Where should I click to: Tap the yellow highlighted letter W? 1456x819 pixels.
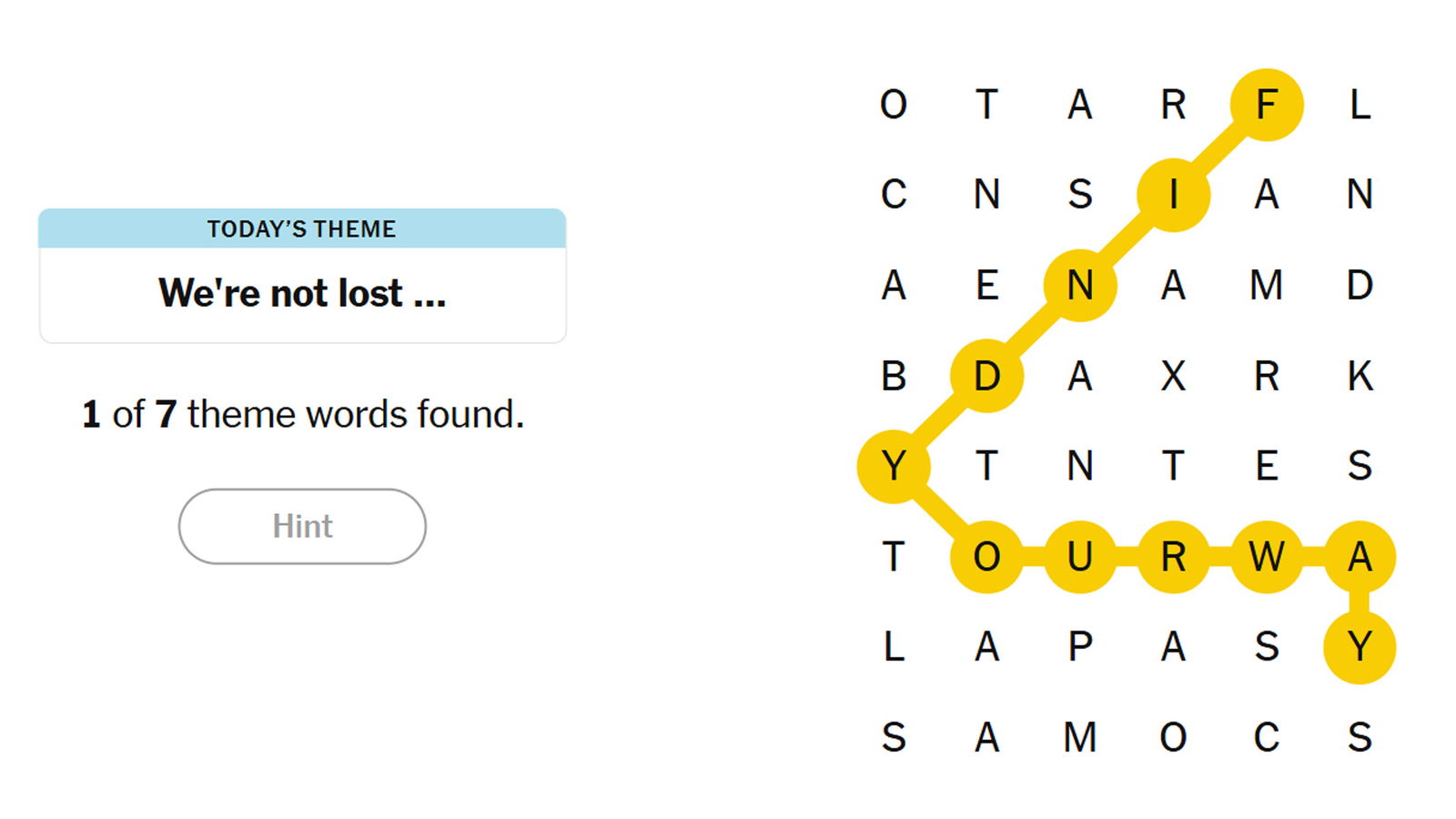tap(1266, 556)
